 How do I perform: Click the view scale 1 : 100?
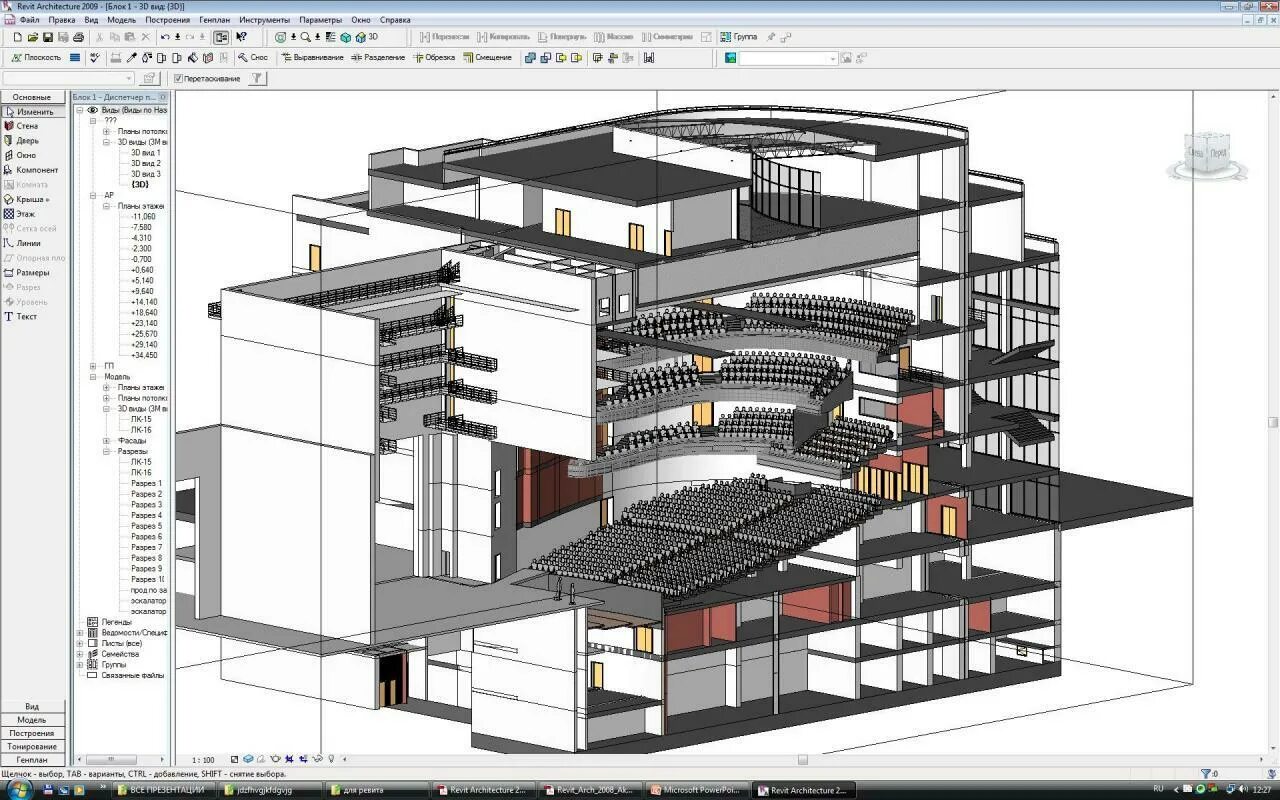(x=203, y=760)
